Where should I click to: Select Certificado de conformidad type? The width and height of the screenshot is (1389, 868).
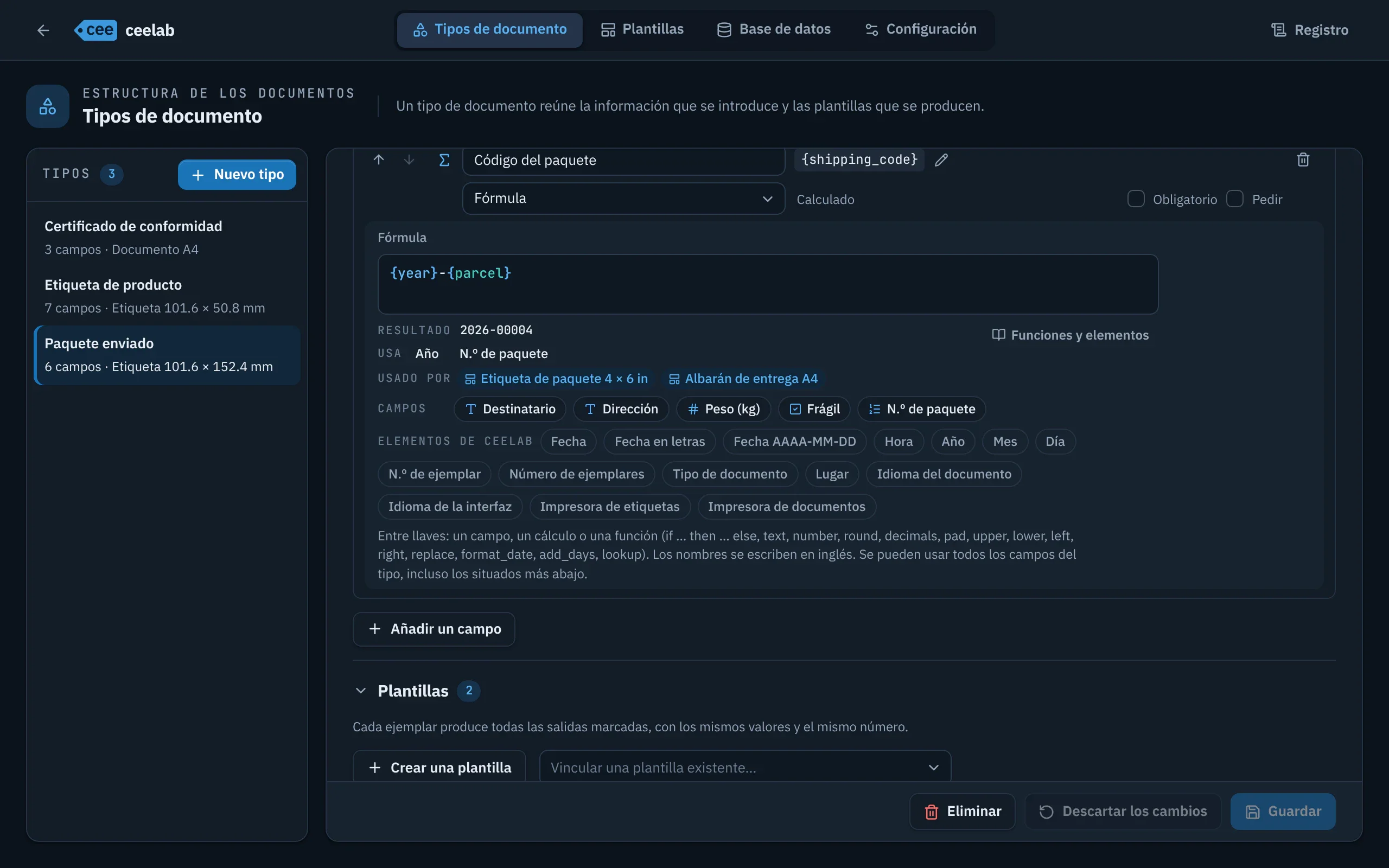pyautogui.click(x=167, y=238)
